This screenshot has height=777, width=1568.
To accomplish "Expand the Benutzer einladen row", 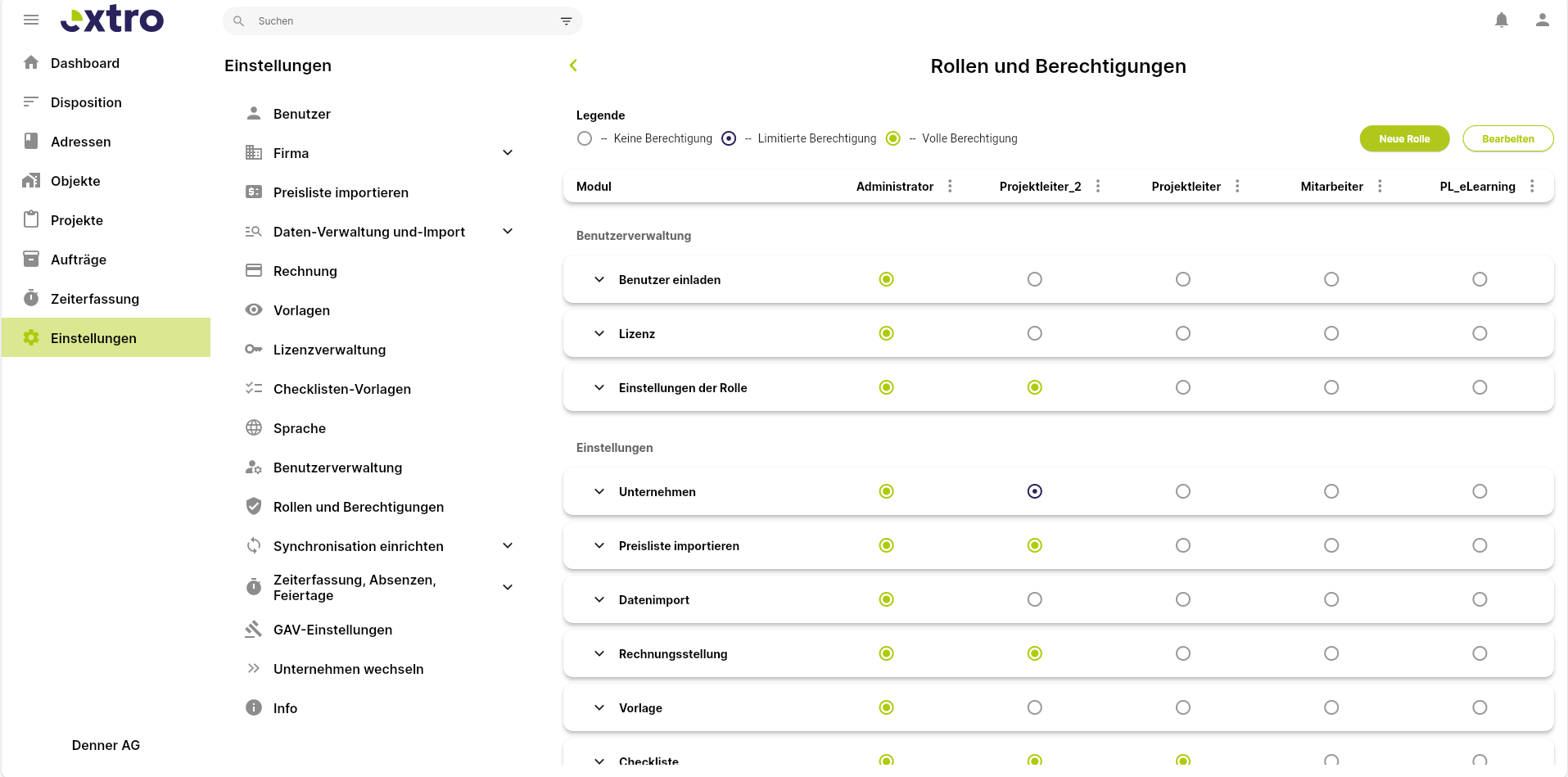I will pyautogui.click(x=599, y=279).
